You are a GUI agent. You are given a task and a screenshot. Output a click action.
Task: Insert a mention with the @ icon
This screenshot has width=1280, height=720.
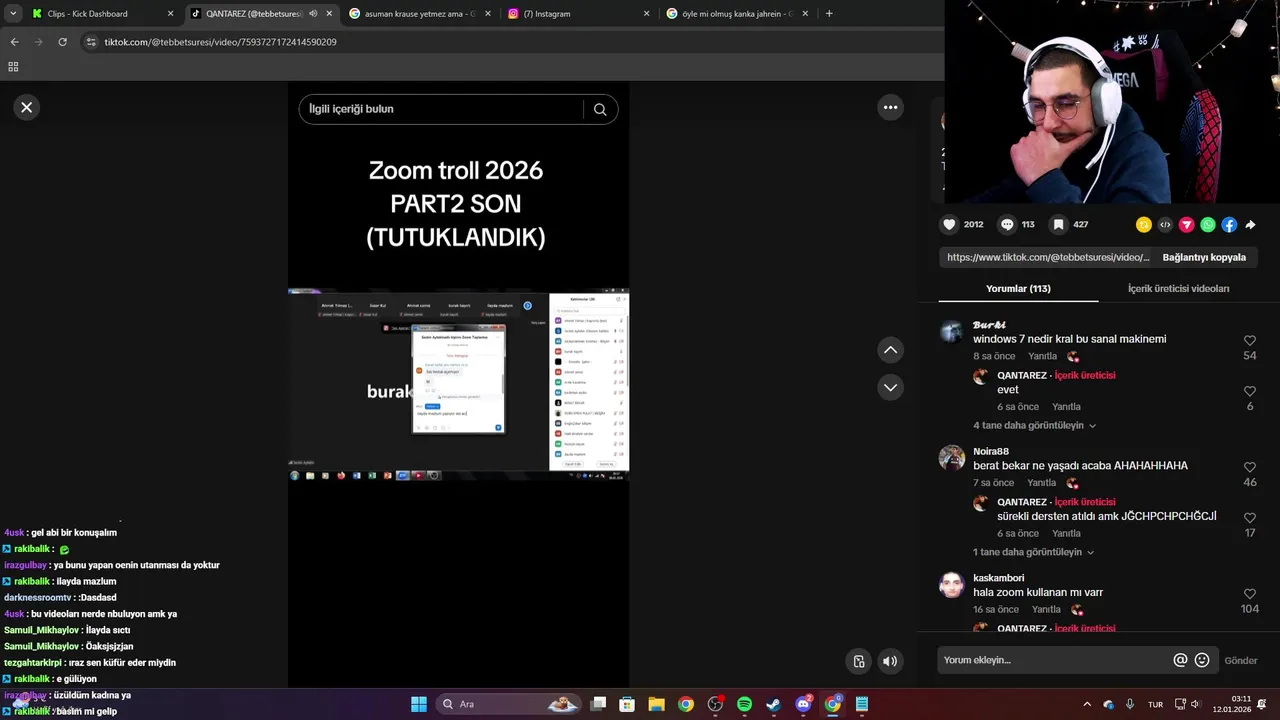click(x=1180, y=660)
